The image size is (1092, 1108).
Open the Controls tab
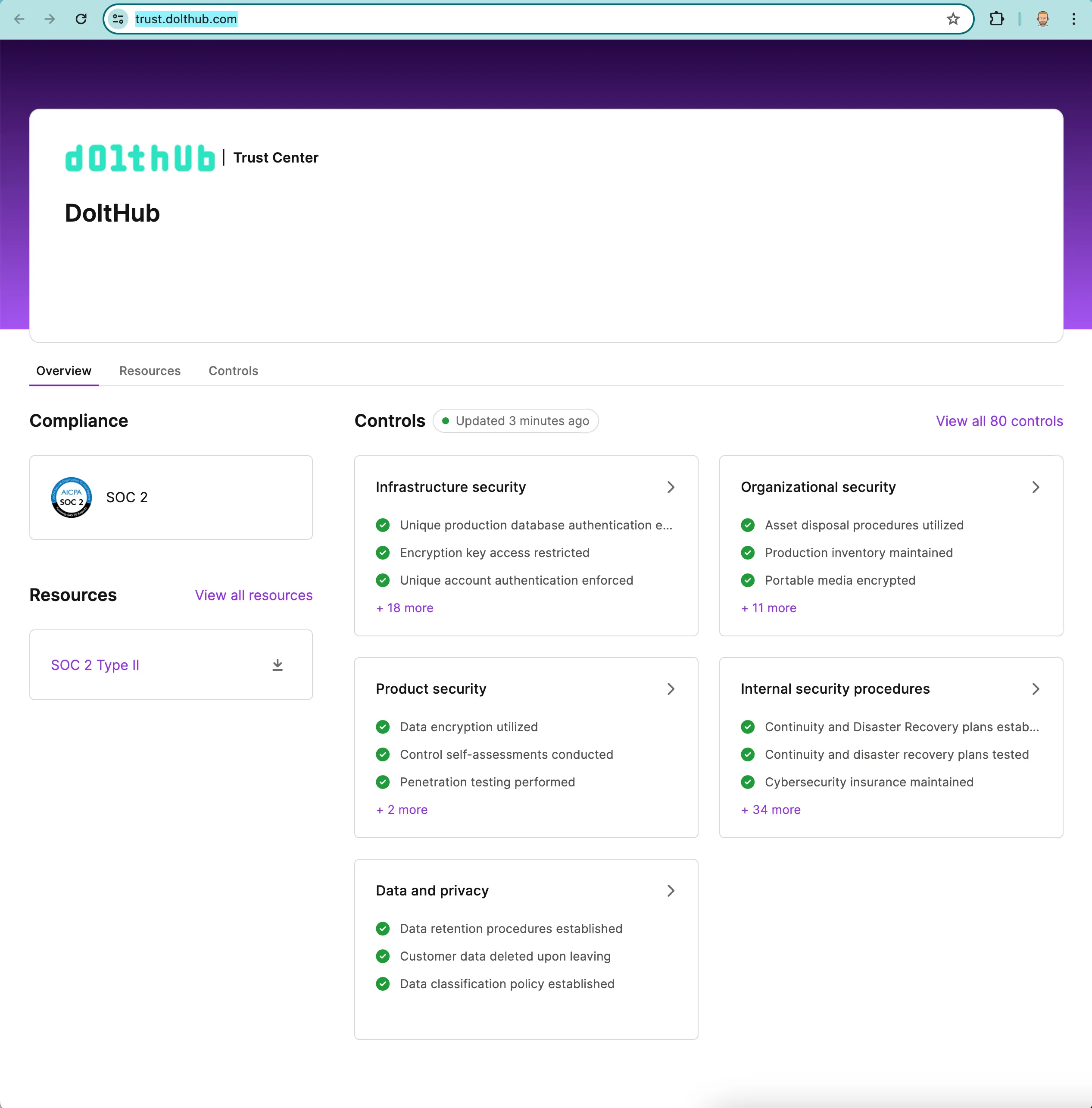[x=233, y=370]
